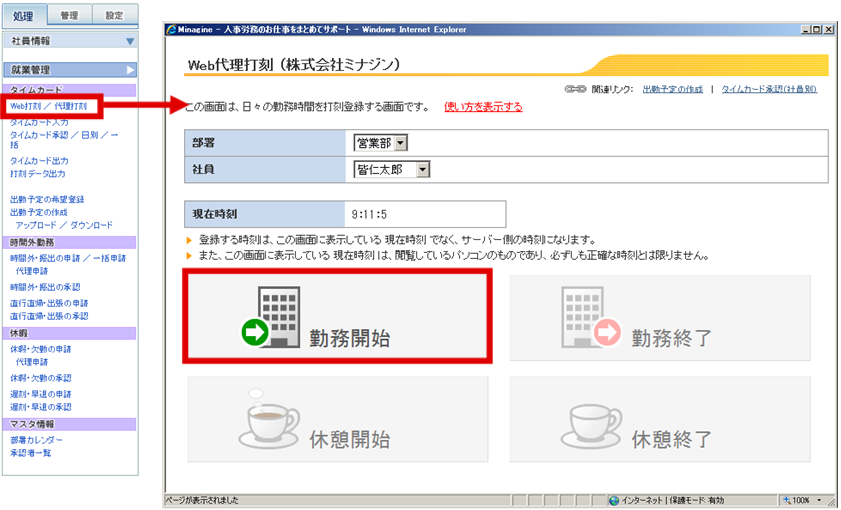Image resolution: width=841 pixels, height=510 pixels.
Task: Open Web打刻 in the sidebar
Action: [26, 106]
